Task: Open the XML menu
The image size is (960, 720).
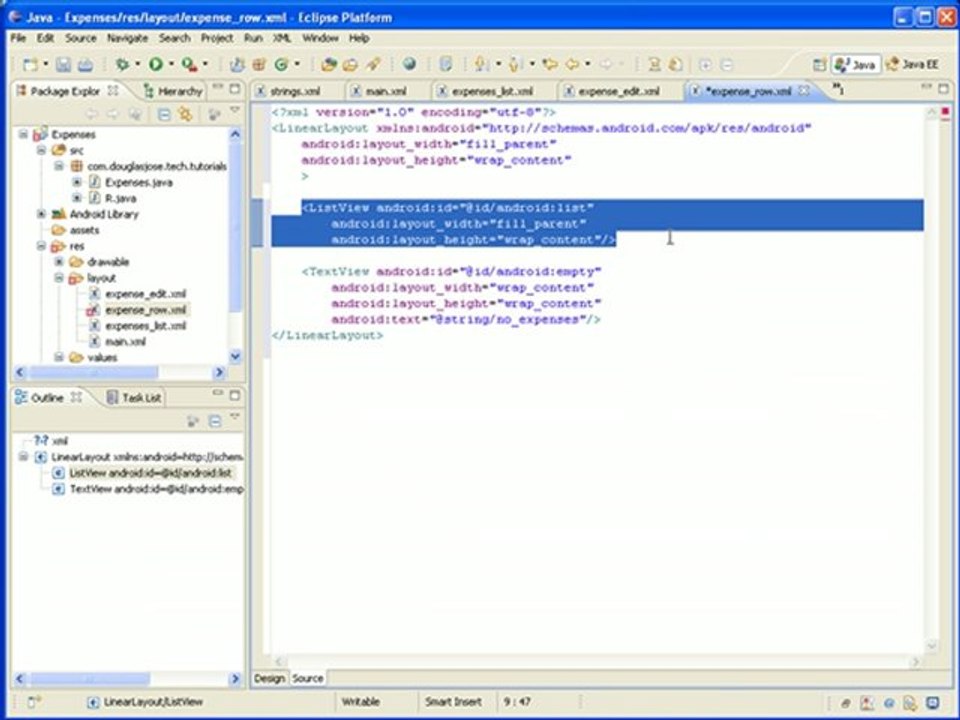Action: coord(282,38)
